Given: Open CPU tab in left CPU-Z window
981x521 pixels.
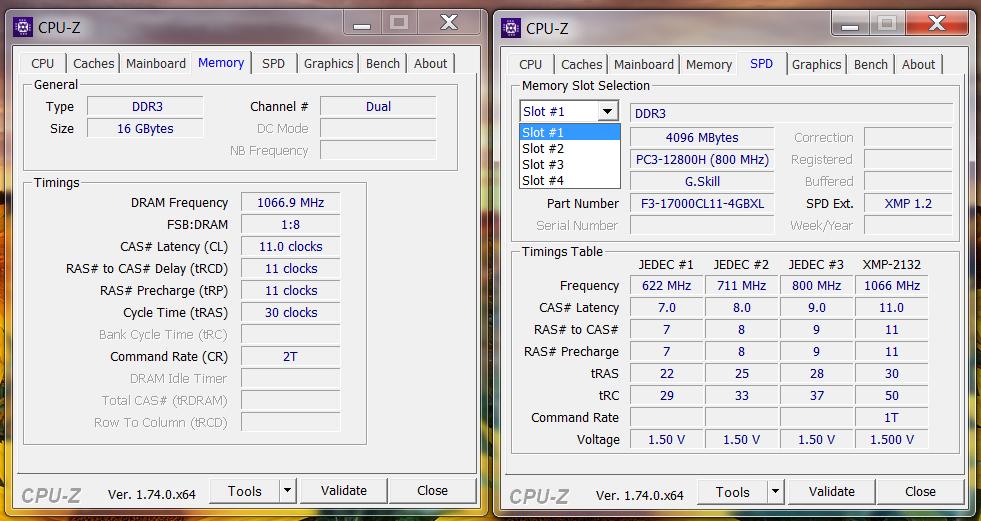Looking at the screenshot, I should coord(43,63).
